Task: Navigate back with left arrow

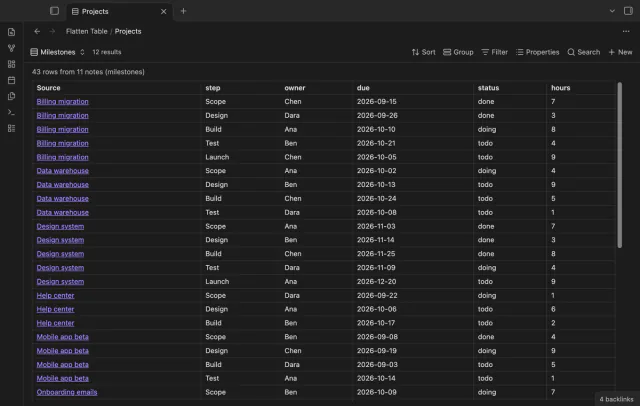Action: [x=37, y=31]
